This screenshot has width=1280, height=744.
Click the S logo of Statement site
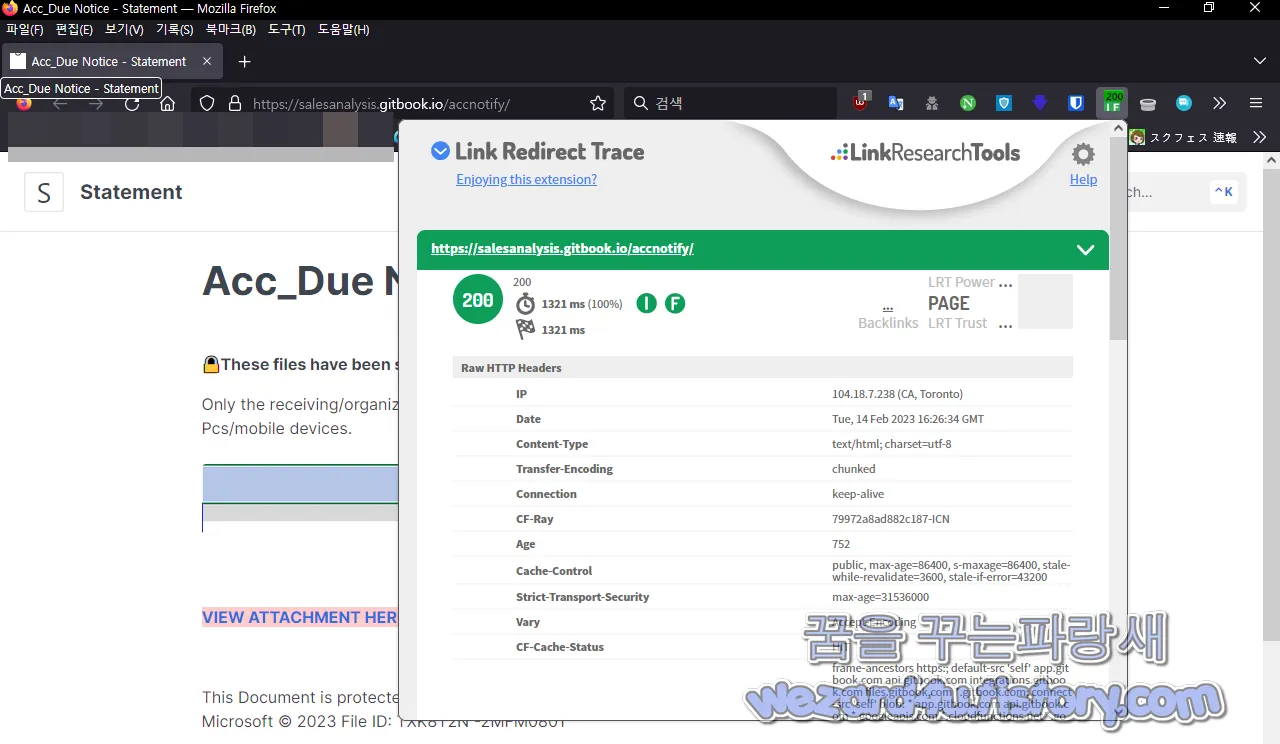[44, 192]
